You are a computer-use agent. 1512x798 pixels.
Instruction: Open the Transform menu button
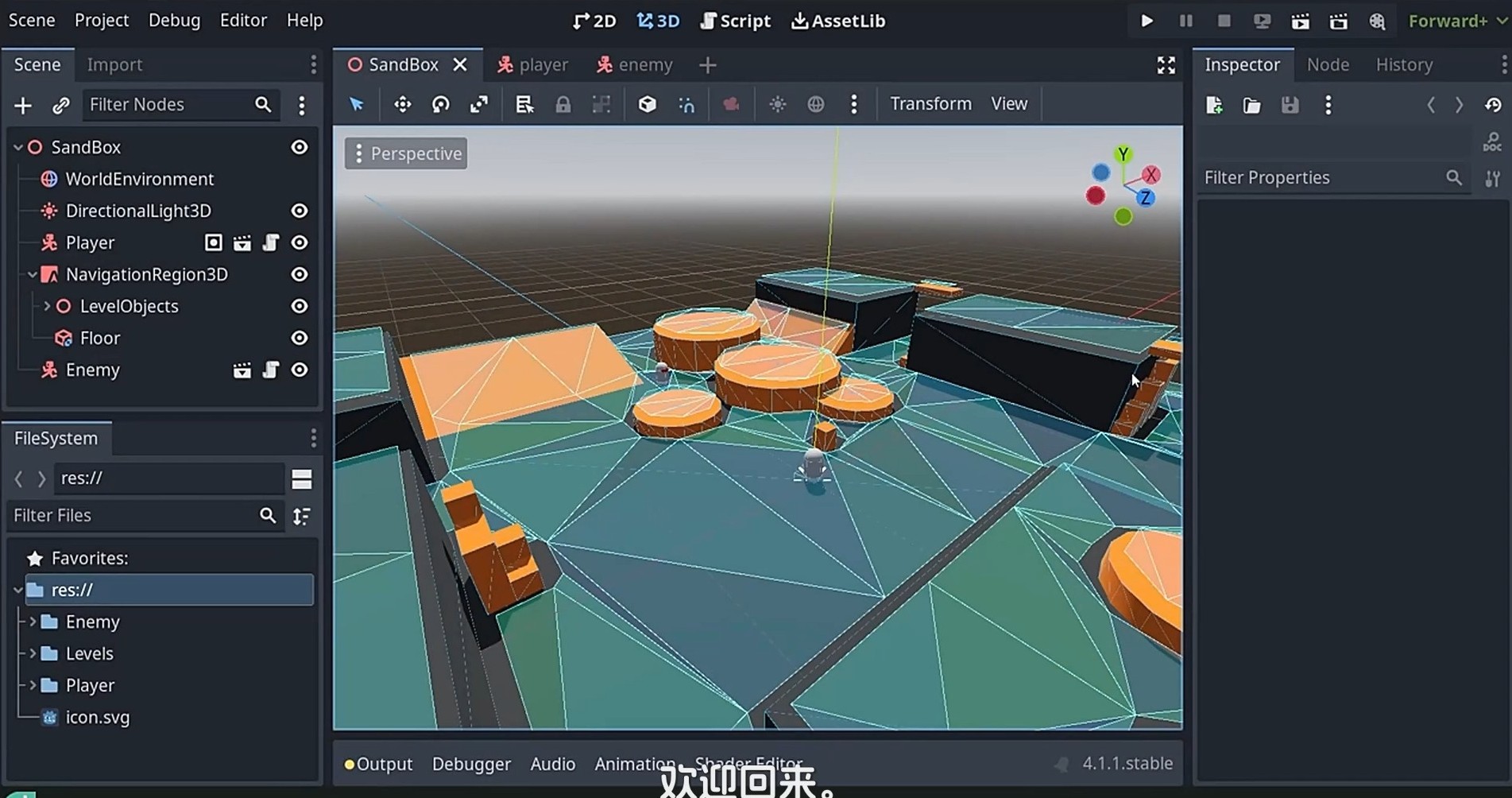[930, 104]
